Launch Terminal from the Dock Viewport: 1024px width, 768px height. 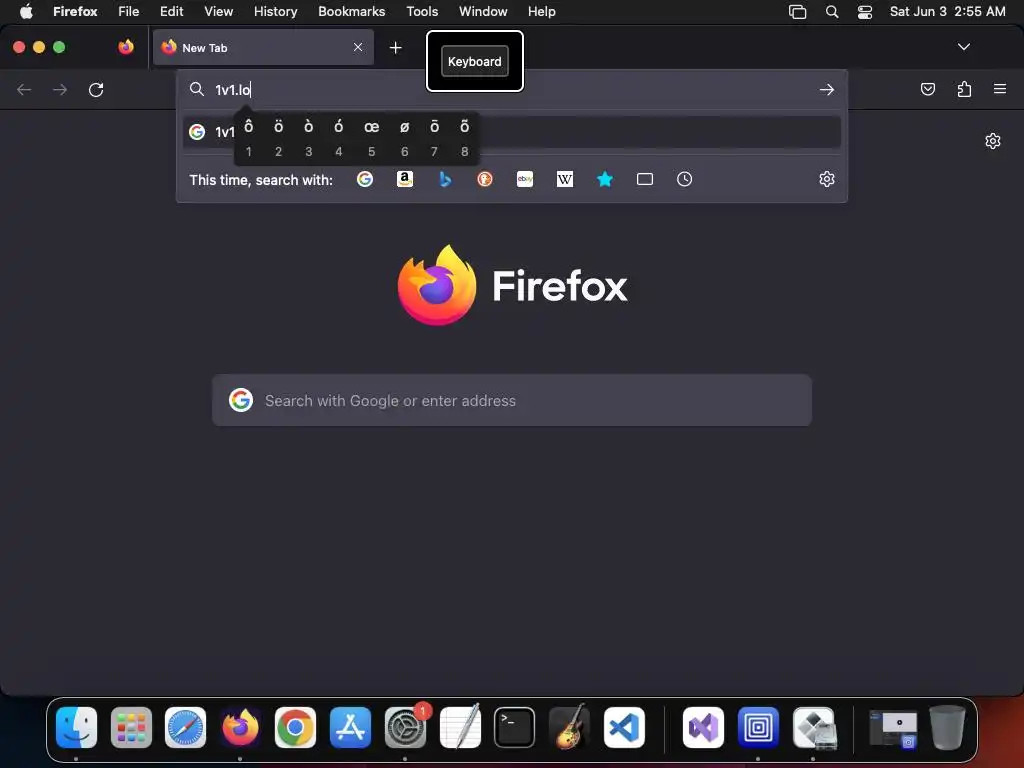(x=515, y=727)
